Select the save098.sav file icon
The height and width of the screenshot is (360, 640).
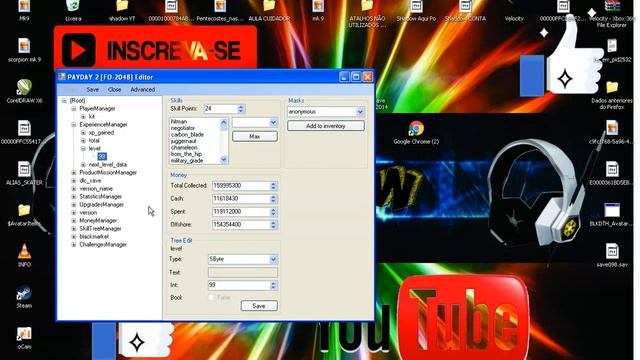coord(612,252)
